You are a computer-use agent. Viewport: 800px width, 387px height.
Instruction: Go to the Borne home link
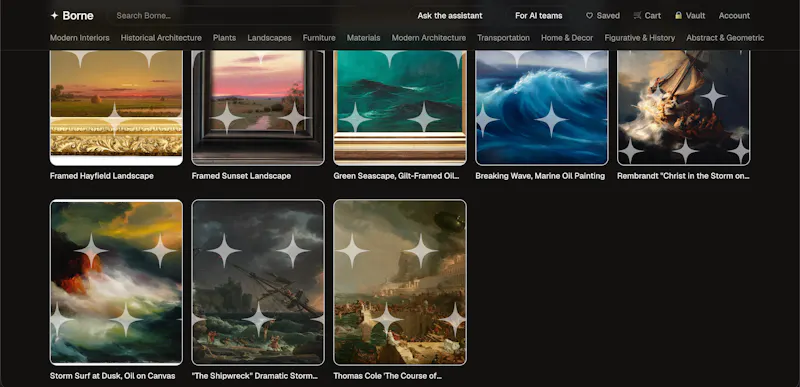coord(72,16)
